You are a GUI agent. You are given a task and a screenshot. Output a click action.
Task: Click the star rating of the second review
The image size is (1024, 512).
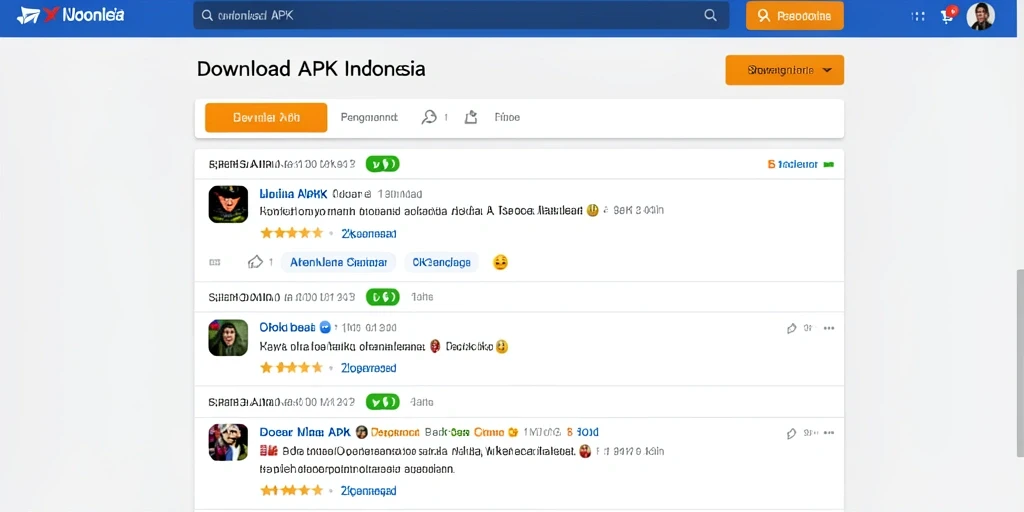point(292,368)
